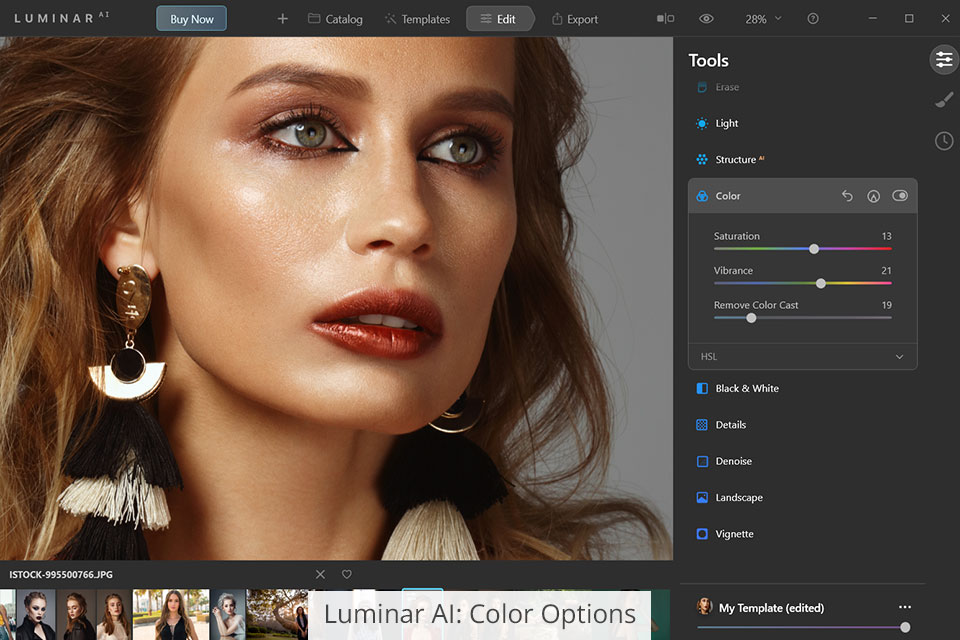
Task: Favorite the image with heart icon
Action: click(347, 574)
